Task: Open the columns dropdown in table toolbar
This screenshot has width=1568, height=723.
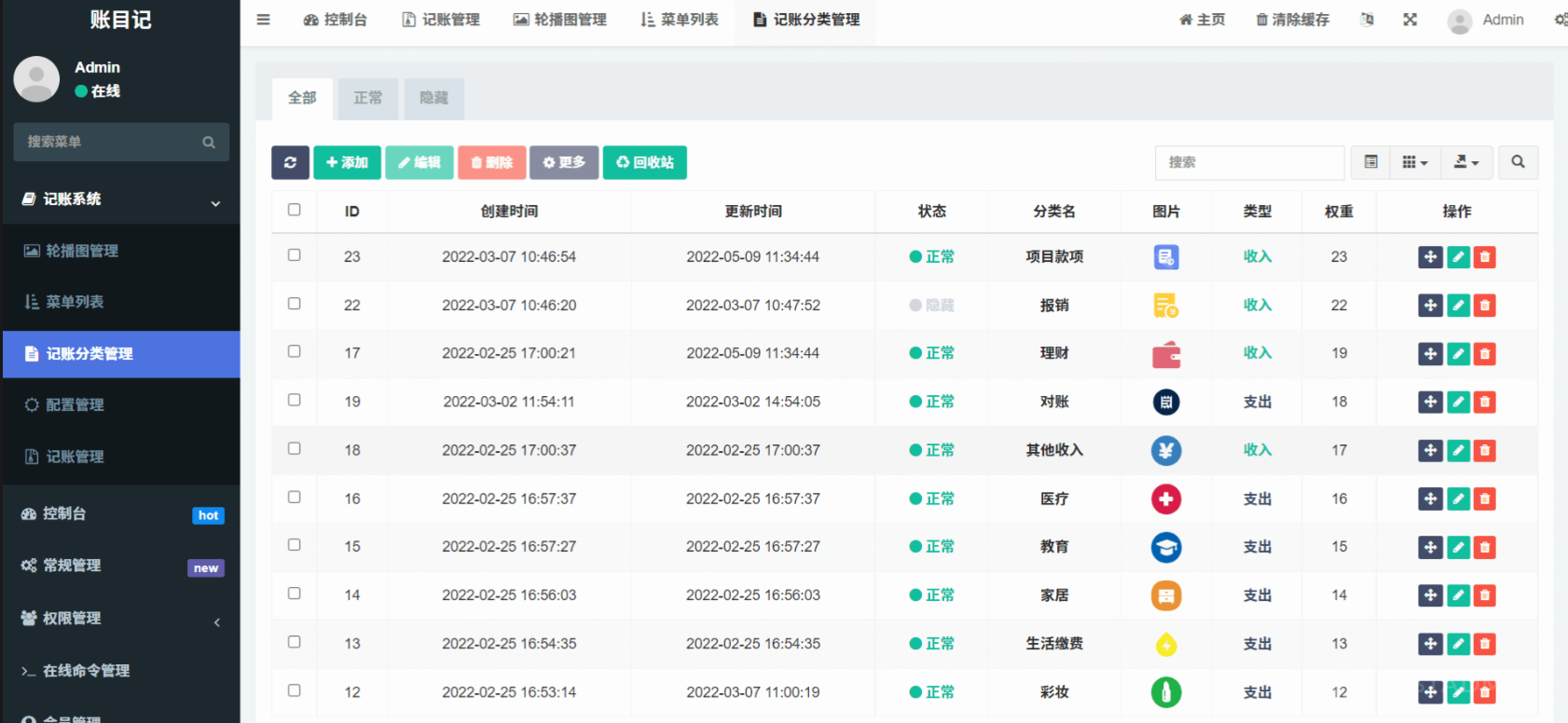Action: [x=1414, y=162]
